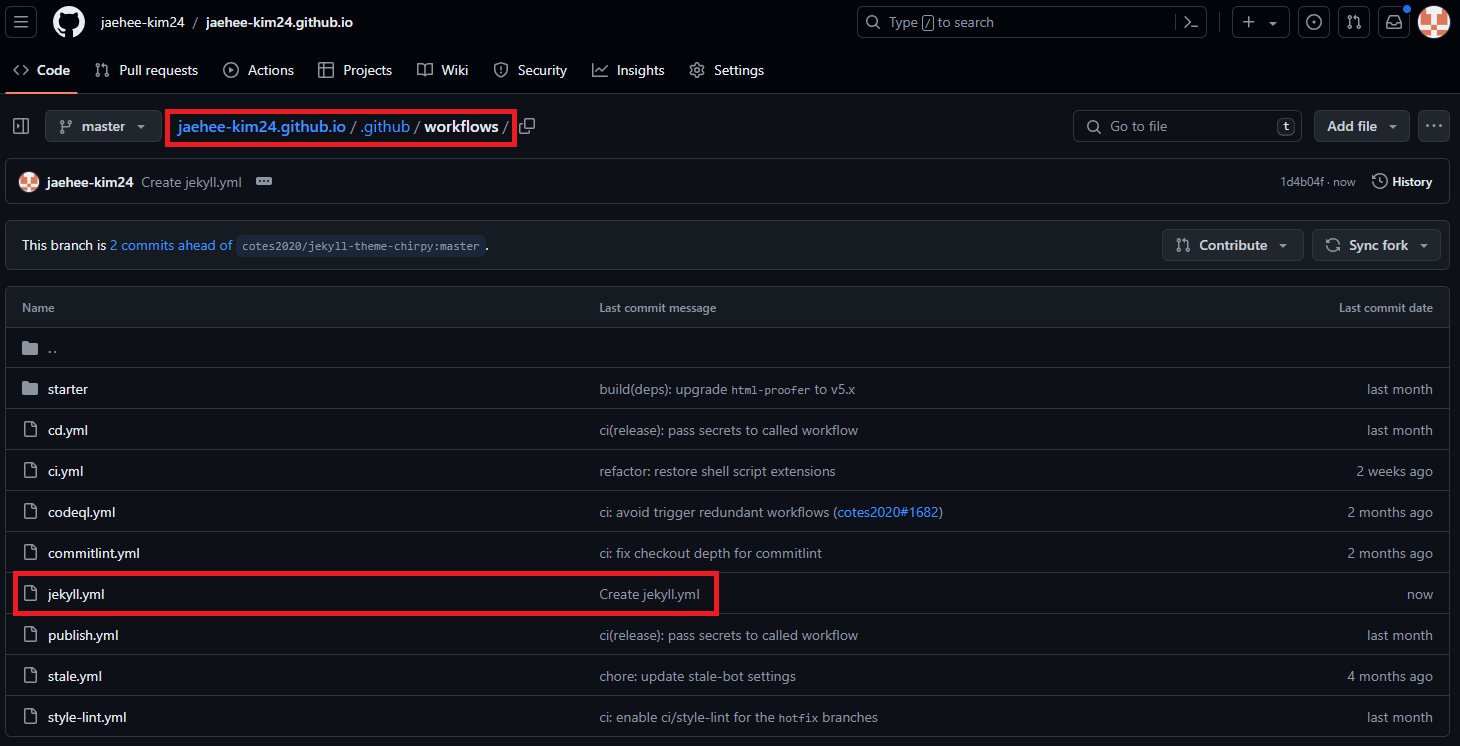Open the commitlint.yml file
The width and height of the screenshot is (1460, 746).
94,553
